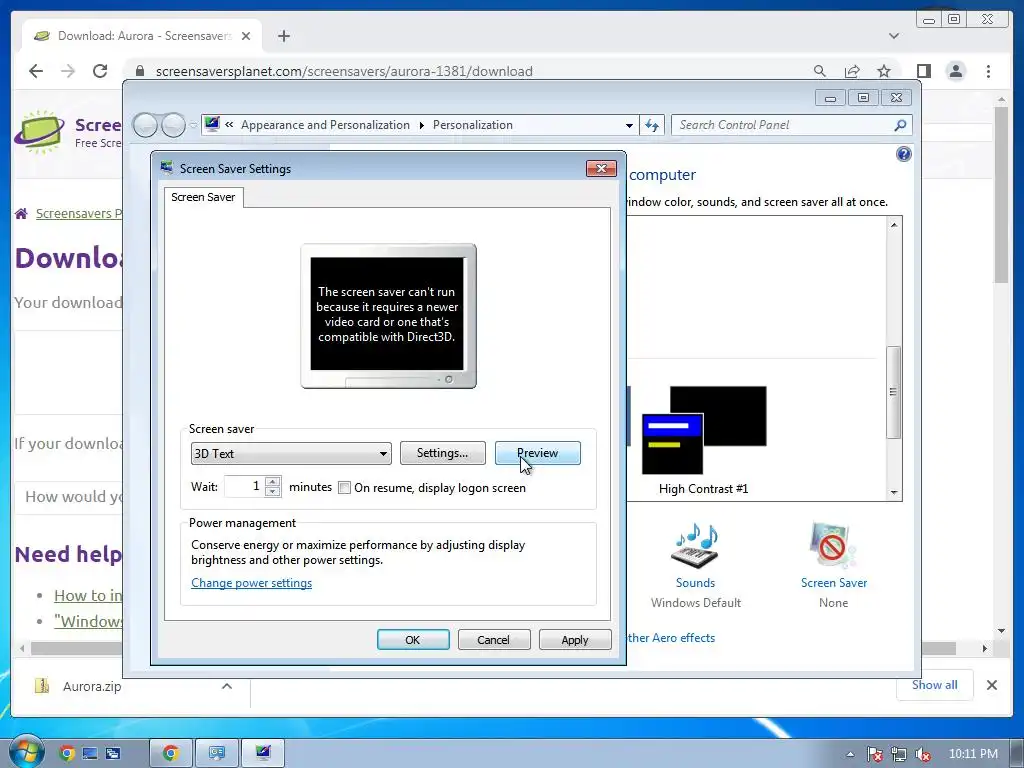The image size is (1024, 768).
Task: Open the Chrome profile icon
Action: point(955,71)
